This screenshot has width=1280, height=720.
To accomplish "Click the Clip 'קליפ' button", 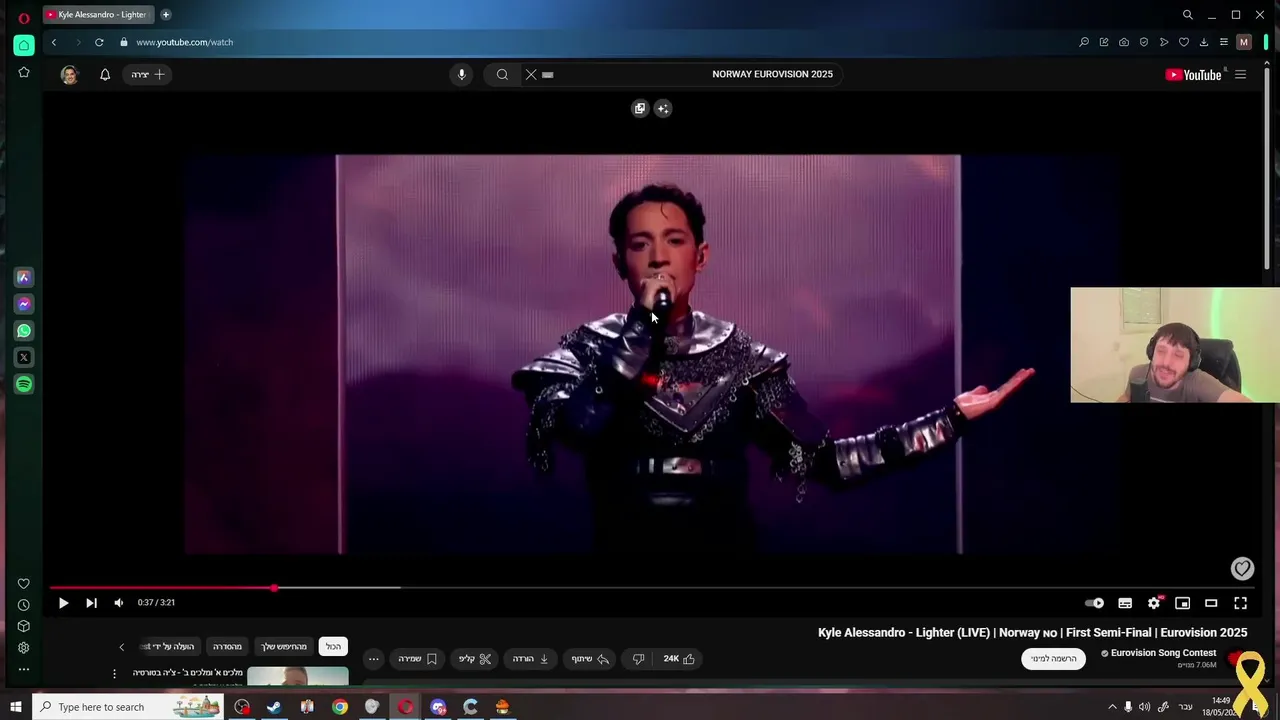I will (475, 659).
